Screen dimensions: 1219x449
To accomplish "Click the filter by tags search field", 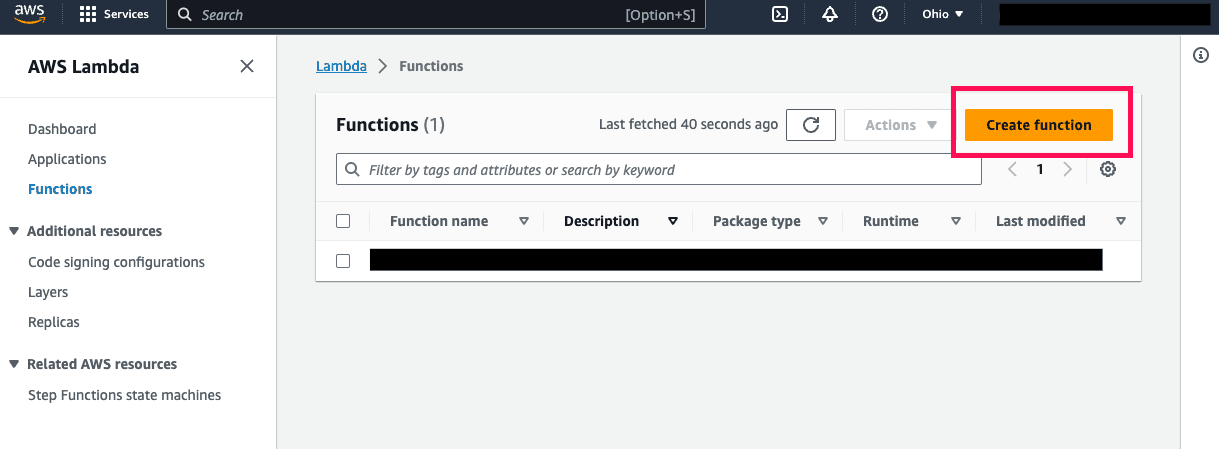I will (659, 170).
